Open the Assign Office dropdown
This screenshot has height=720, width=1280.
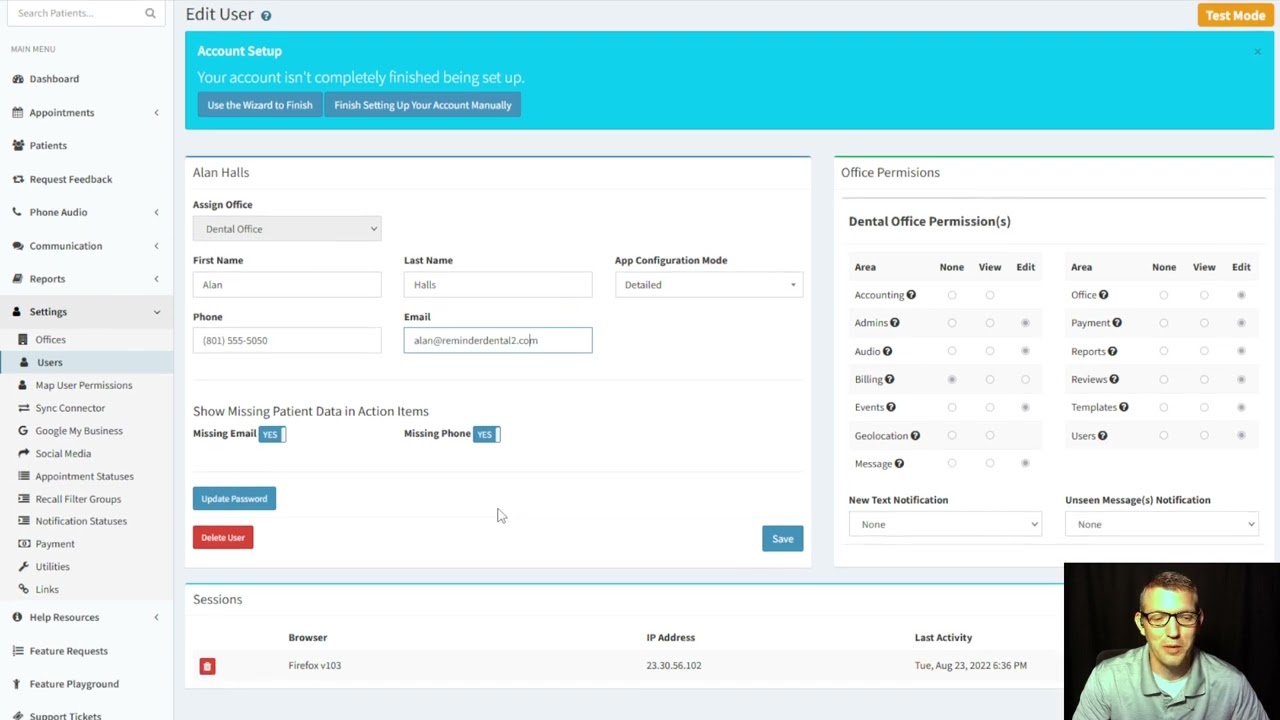pos(287,229)
